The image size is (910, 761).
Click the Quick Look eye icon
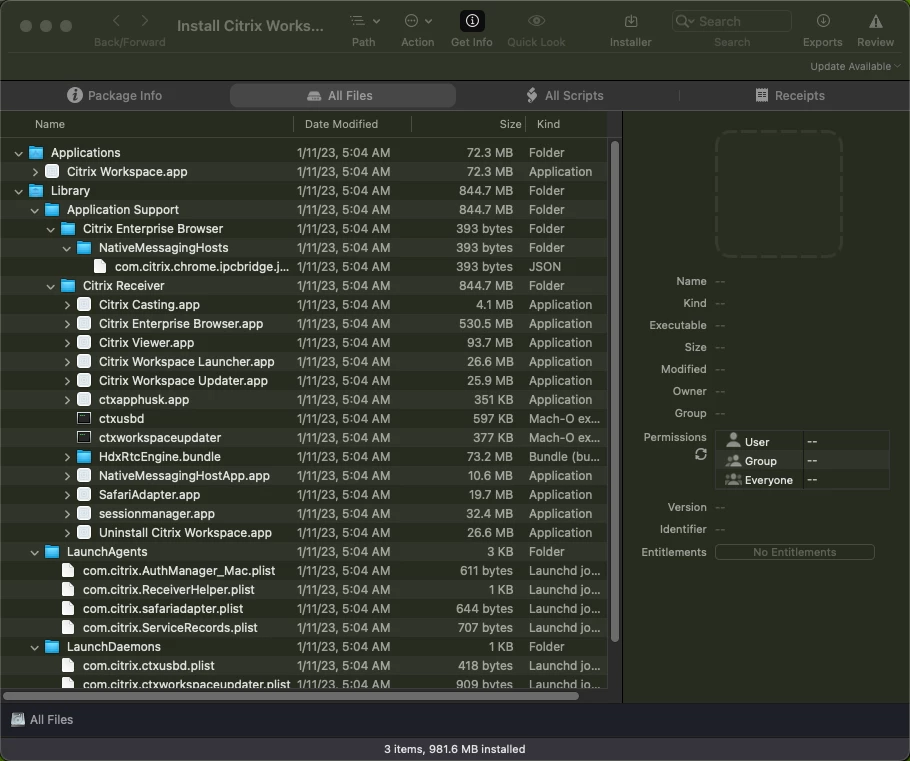point(536,21)
